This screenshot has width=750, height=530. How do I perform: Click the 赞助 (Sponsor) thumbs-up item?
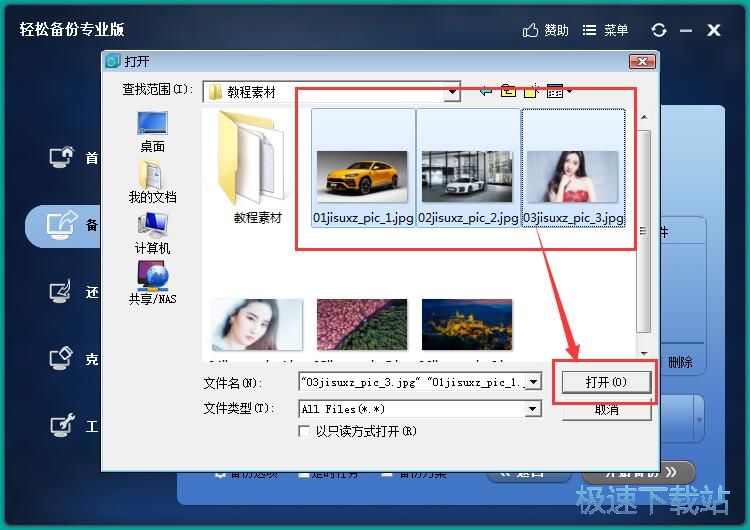(546, 30)
